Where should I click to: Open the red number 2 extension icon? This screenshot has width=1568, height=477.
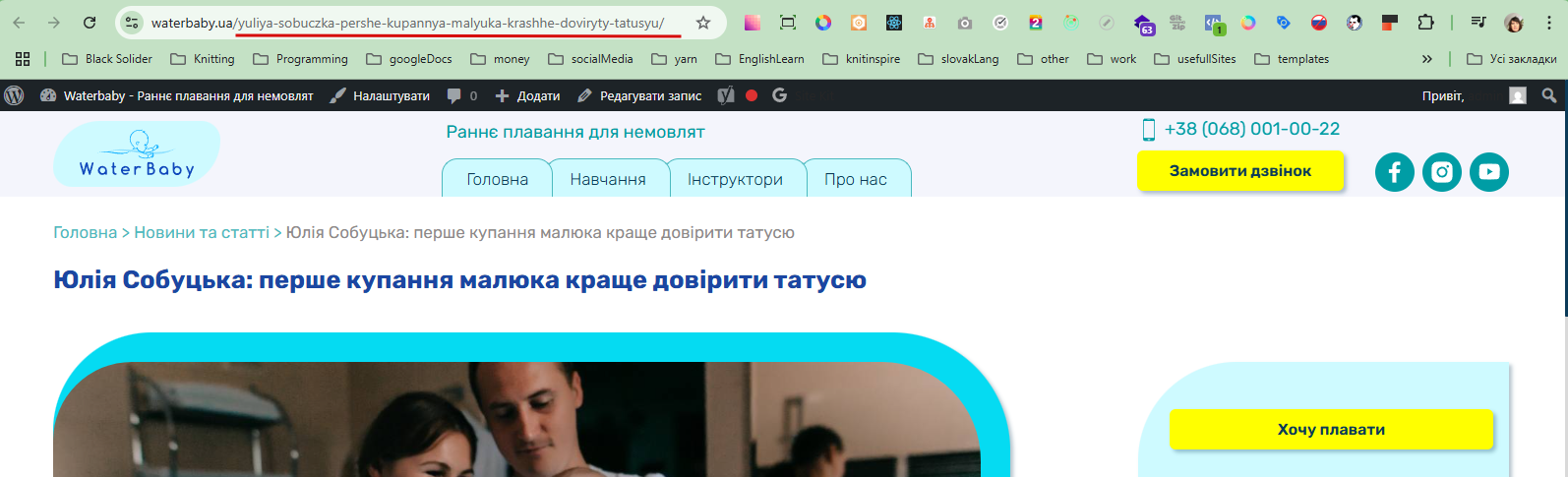1036,23
